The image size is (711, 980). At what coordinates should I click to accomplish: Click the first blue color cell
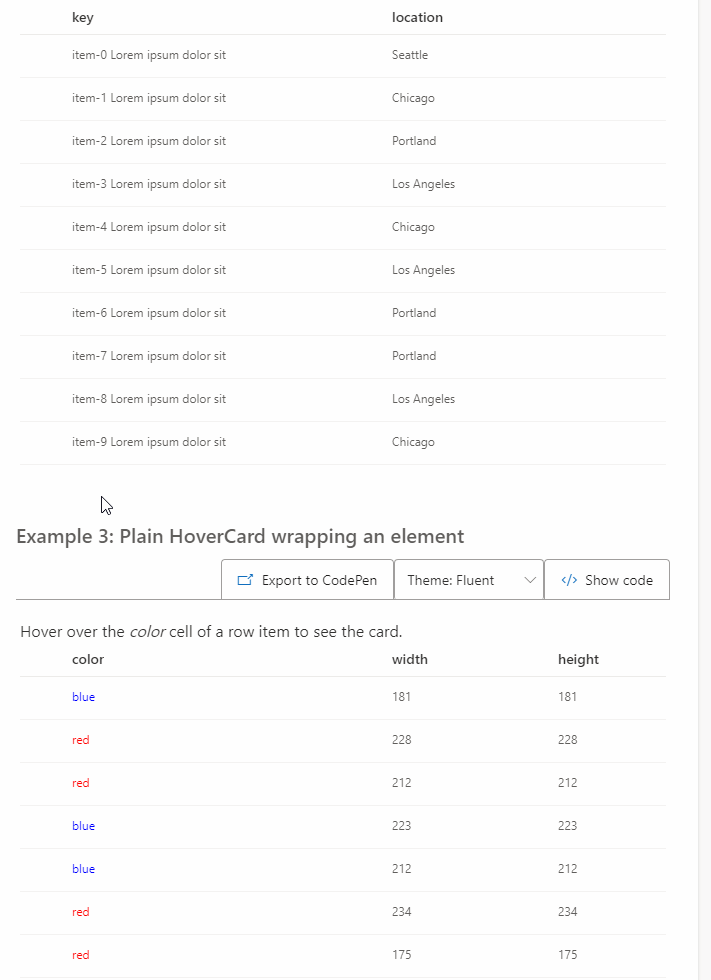[84, 697]
